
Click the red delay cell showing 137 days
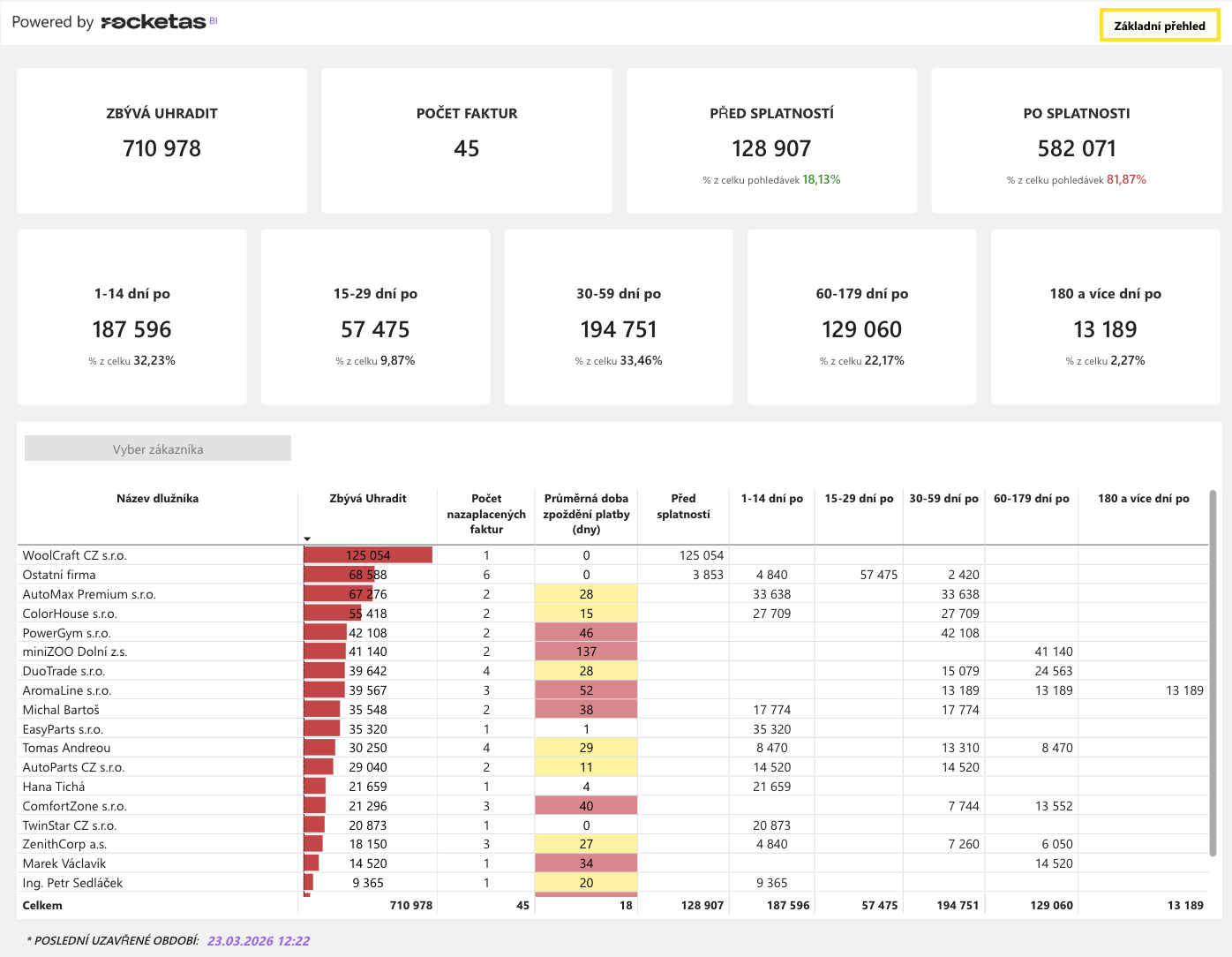pyautogui.click(x=586, y=652)
